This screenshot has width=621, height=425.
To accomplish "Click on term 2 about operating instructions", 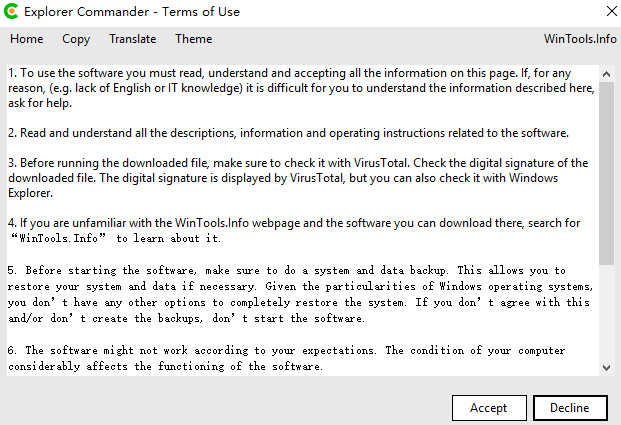I will (288, 133).
